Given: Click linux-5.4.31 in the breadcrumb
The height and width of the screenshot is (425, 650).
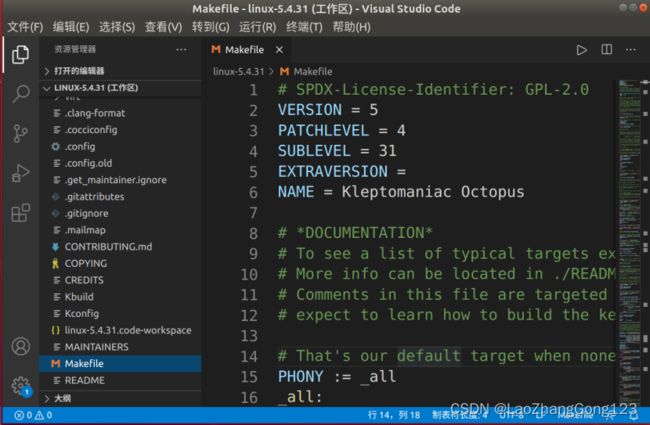Looking at the screenshot, I should pos(238,72).
